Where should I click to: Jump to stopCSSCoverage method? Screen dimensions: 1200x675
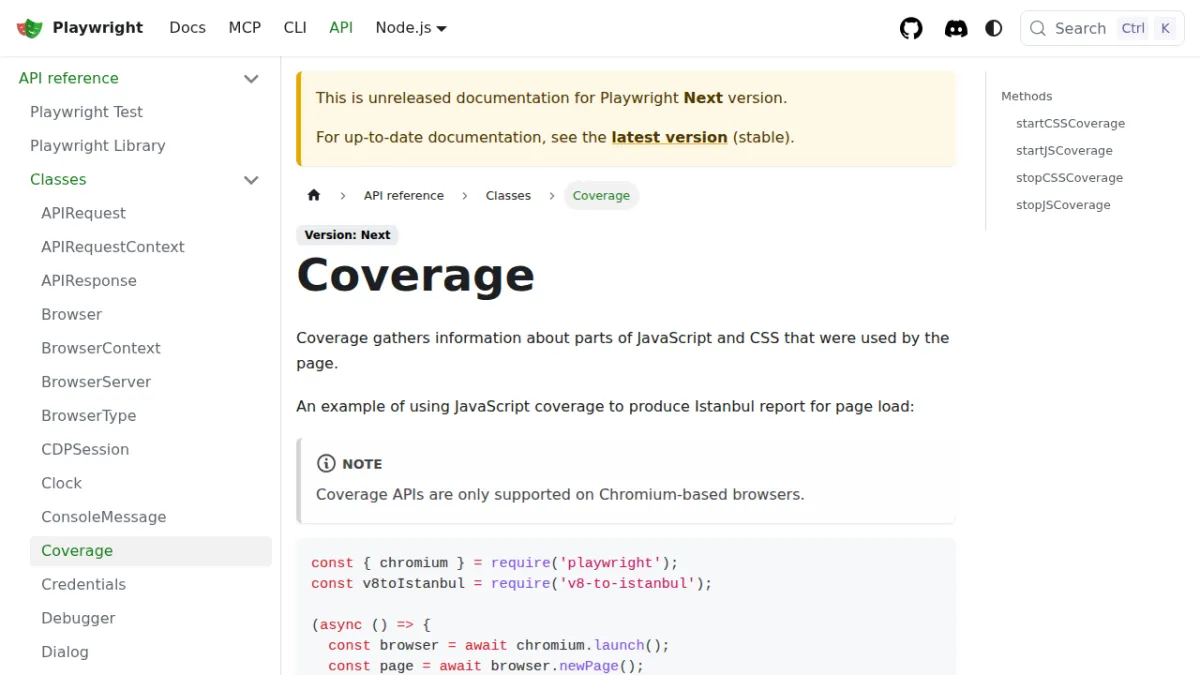1069,178
